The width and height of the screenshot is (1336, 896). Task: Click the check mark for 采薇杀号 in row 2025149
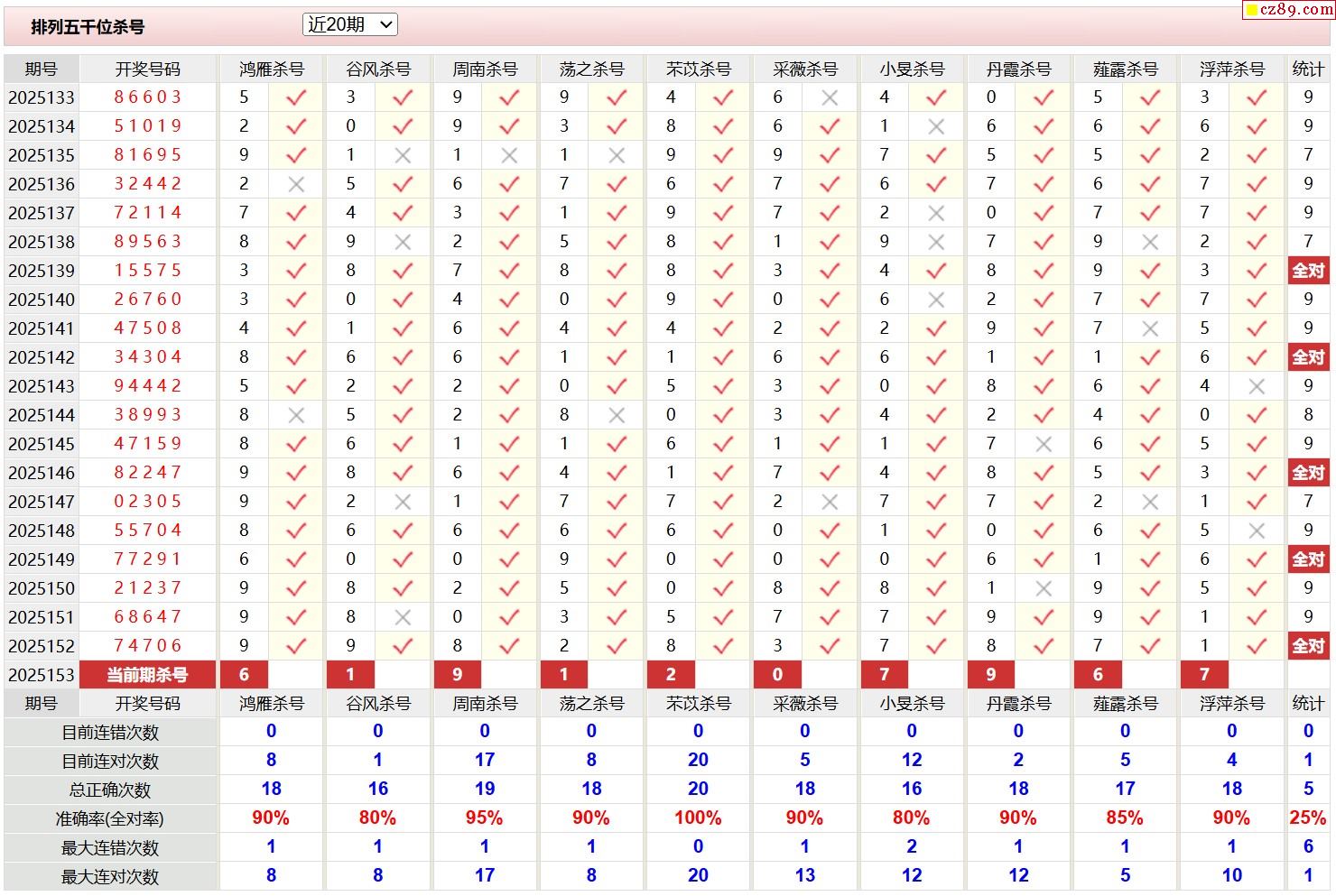830,559
